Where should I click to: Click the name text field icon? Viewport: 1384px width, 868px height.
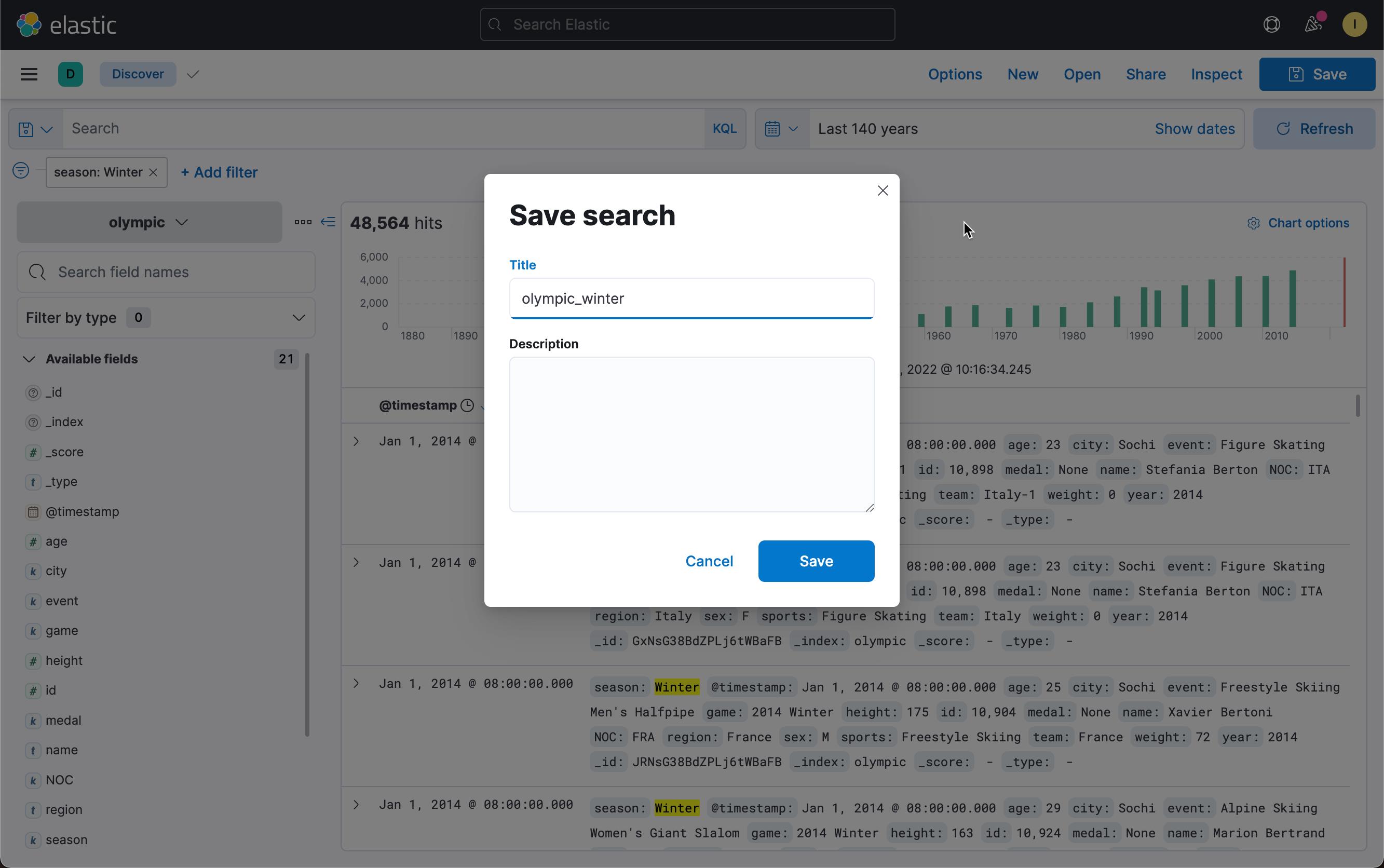point(33,750)
